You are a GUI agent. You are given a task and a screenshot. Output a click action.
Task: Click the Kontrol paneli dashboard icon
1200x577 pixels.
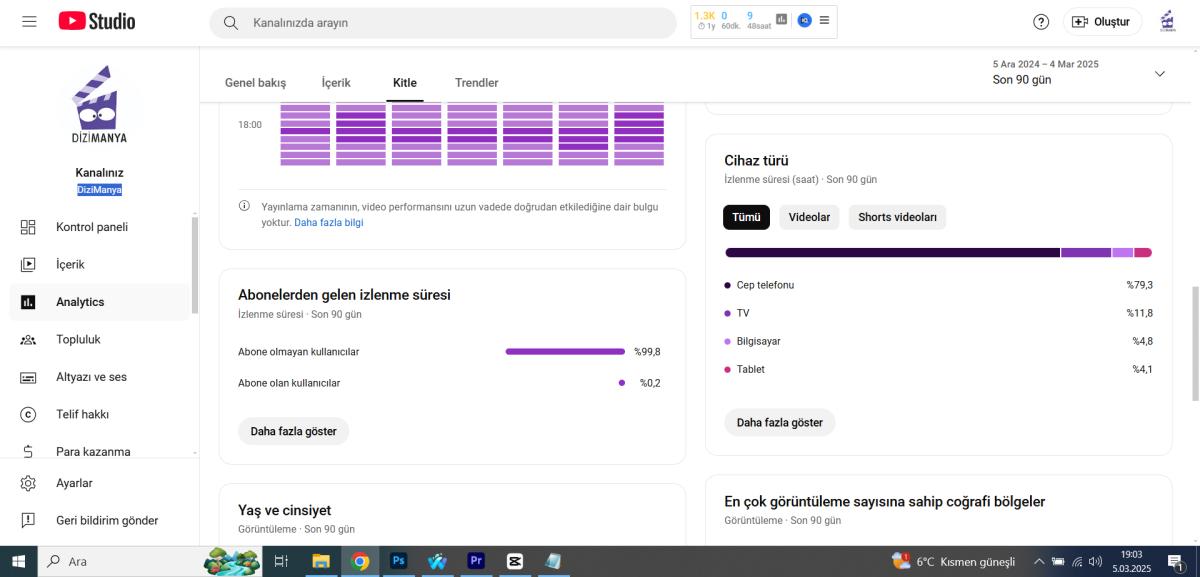click(28, 227)
